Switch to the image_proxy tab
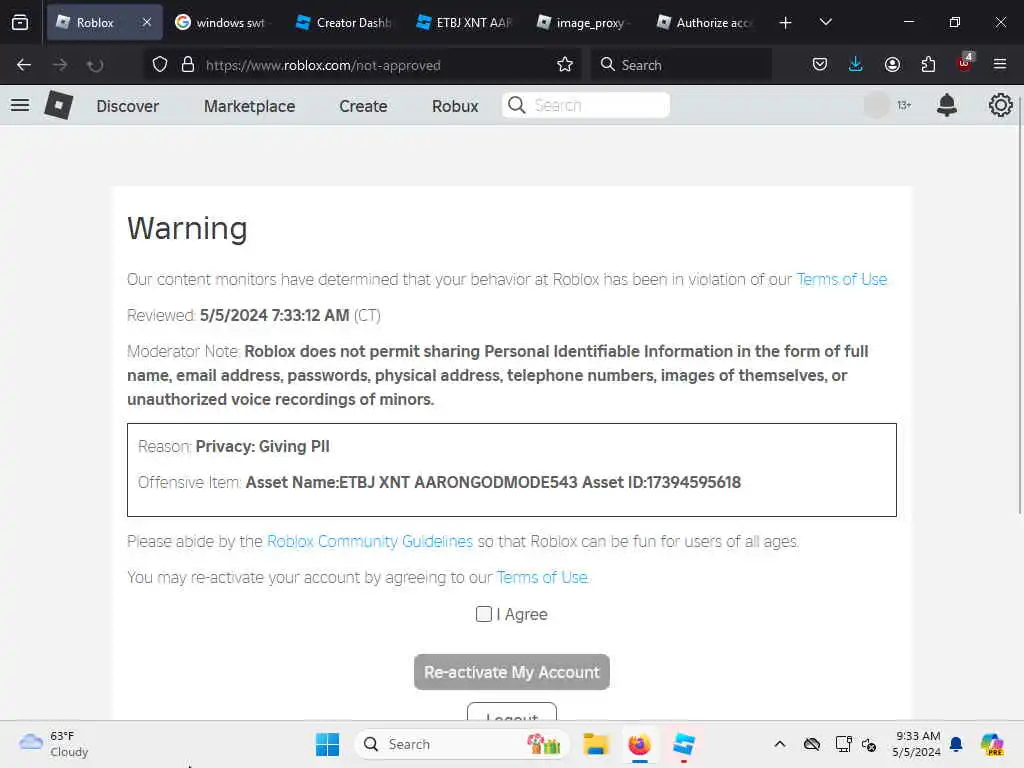Screen dimensions: 1024x768 (x=583, y=22)
